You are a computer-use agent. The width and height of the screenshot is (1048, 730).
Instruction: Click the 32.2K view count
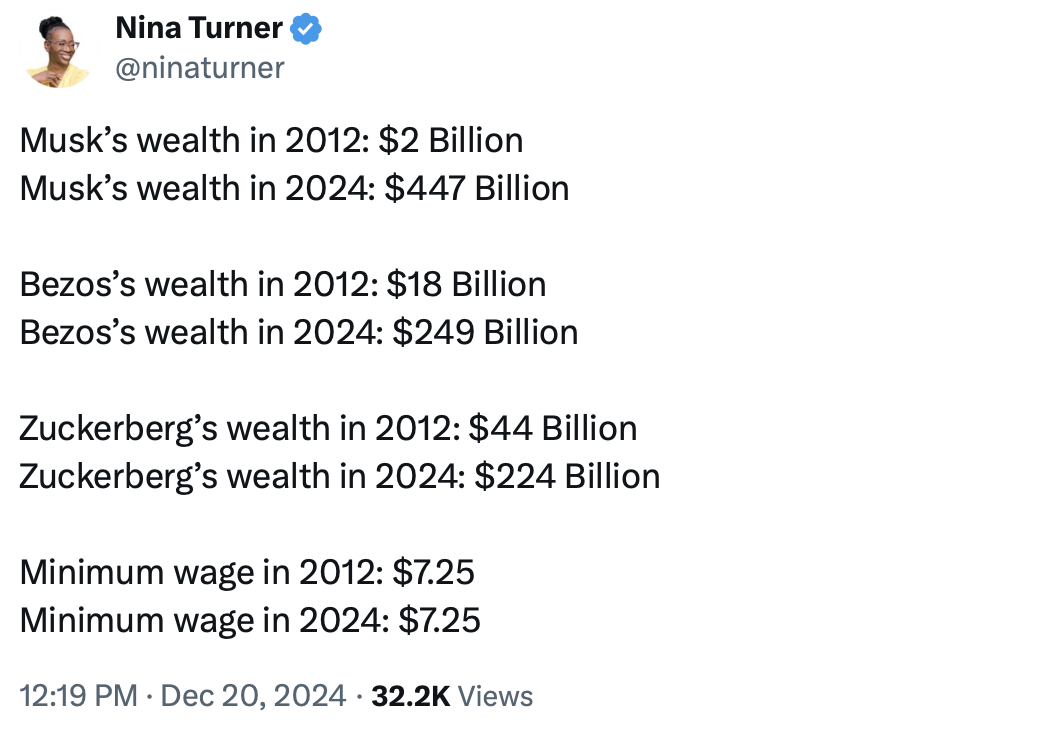click(410, 696)
